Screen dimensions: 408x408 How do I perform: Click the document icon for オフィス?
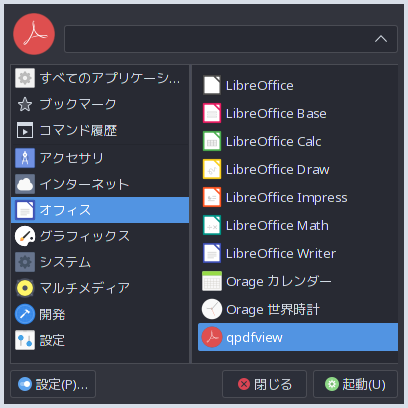25,210
